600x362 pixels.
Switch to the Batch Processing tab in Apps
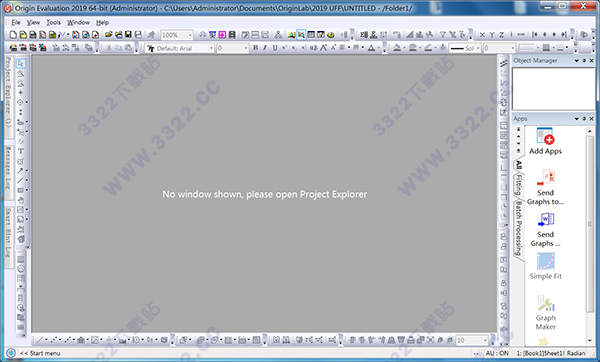[518, 228]
